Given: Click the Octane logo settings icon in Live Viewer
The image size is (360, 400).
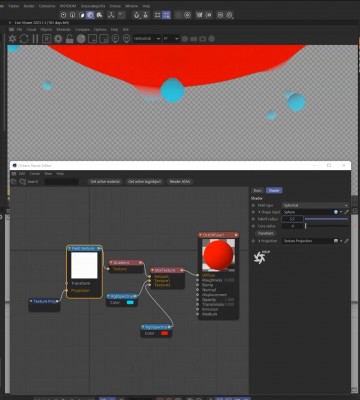Looking at the screenshot, I should (x=13, y=39).
